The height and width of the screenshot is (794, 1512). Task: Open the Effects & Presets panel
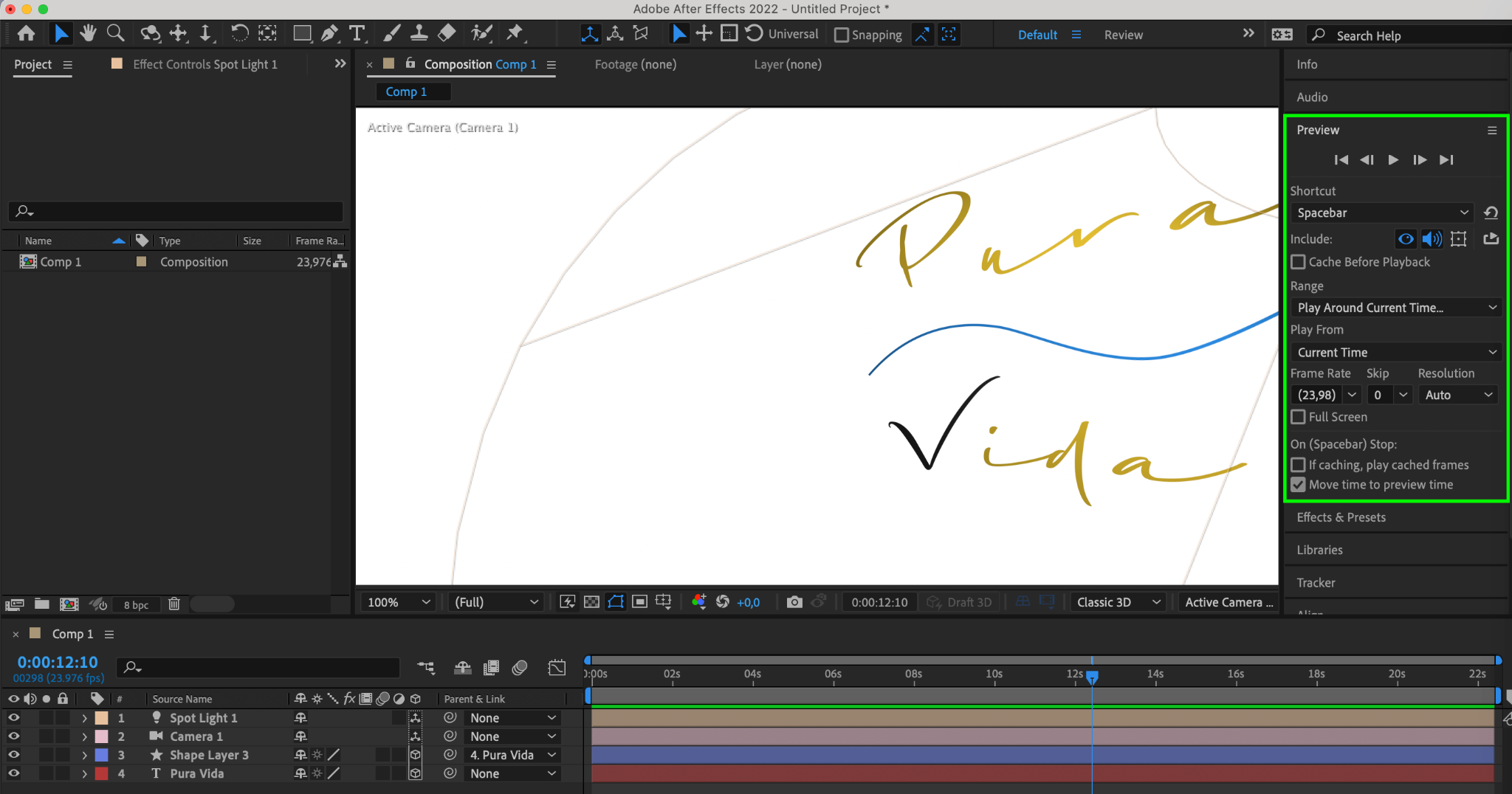point(1341,517)
